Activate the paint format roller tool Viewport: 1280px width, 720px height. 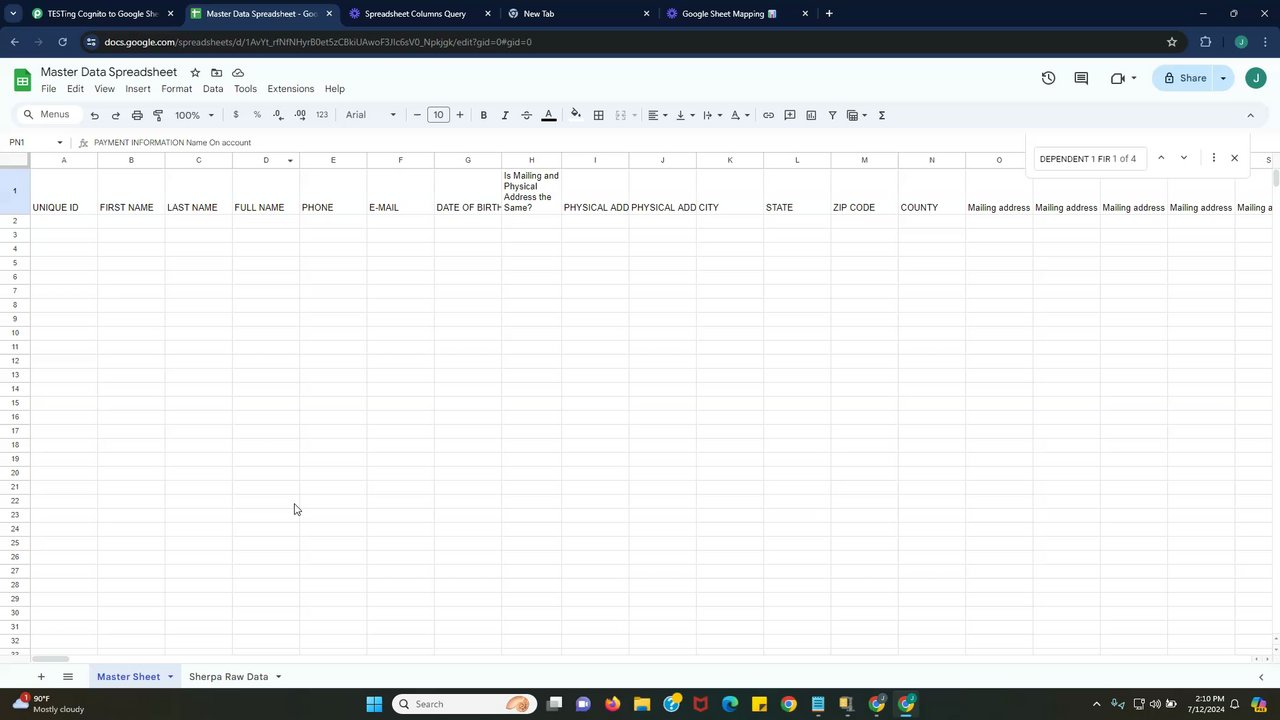point(158,115)
